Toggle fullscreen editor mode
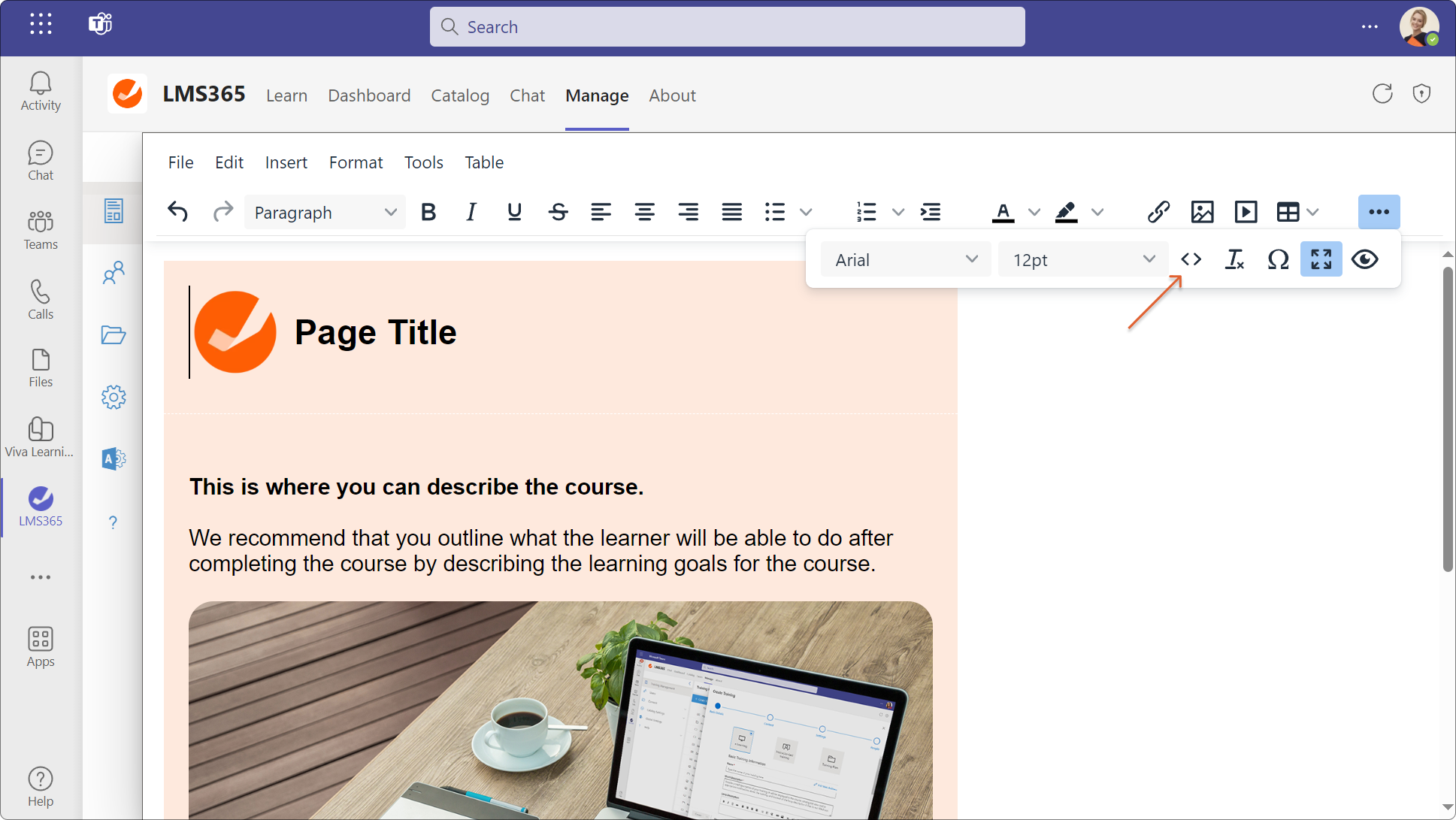Viewport: 1456px width, 820px height. click(x=1321, y=259)
